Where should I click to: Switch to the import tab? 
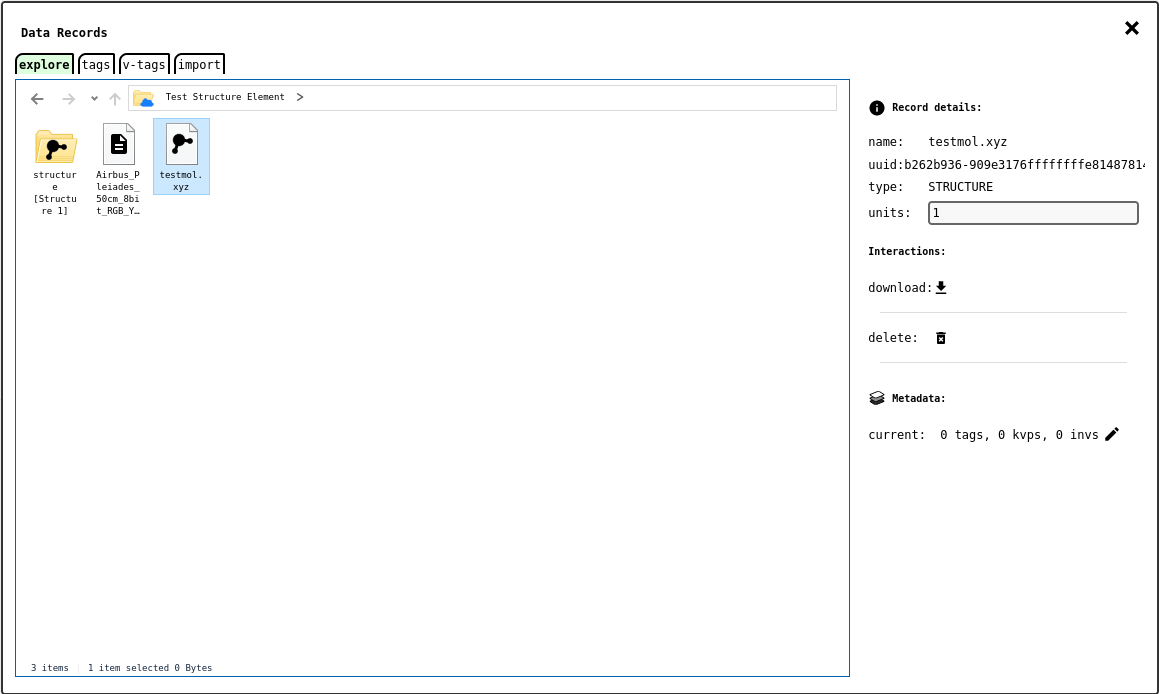coord(199,65)
